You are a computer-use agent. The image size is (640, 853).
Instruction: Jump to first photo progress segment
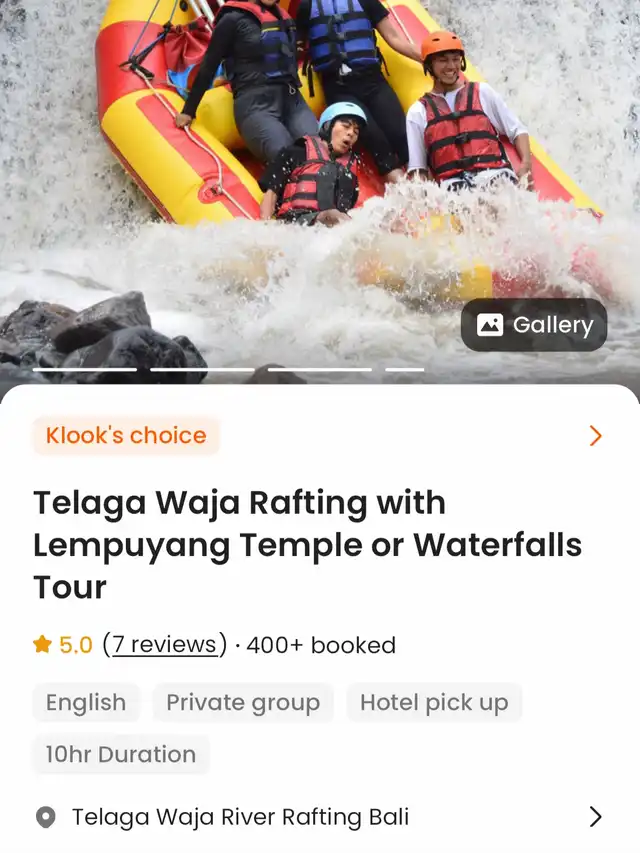pos(85,369)
